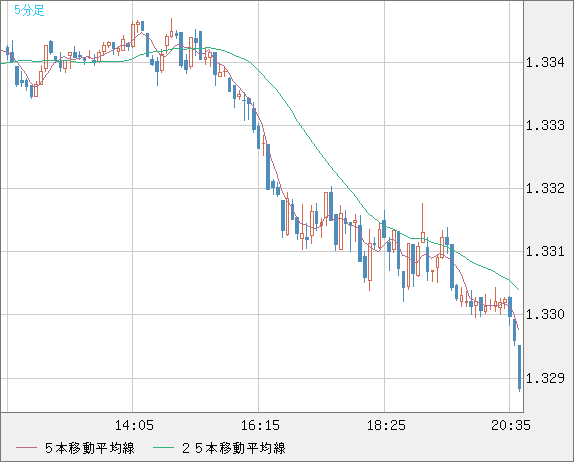Screen dimensions: 574x462
Task: Click the 1.333 price axis label
Action: tap(545, 126)
